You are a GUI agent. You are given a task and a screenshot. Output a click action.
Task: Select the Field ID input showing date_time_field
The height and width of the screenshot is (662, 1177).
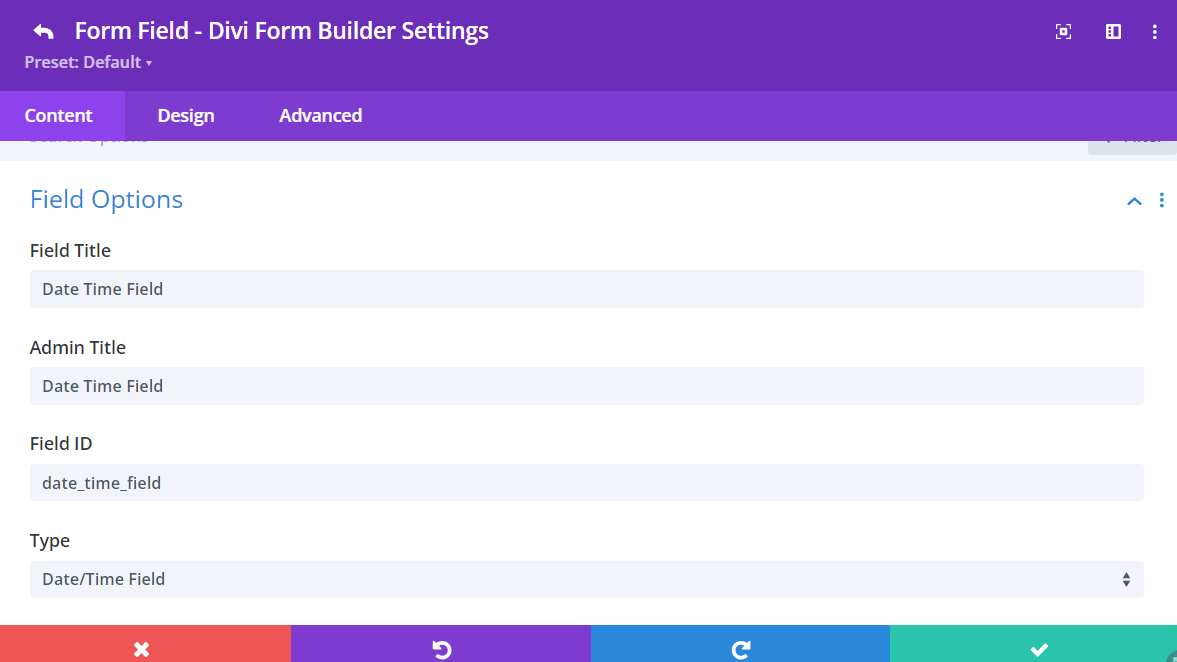(x=586, y=482)
